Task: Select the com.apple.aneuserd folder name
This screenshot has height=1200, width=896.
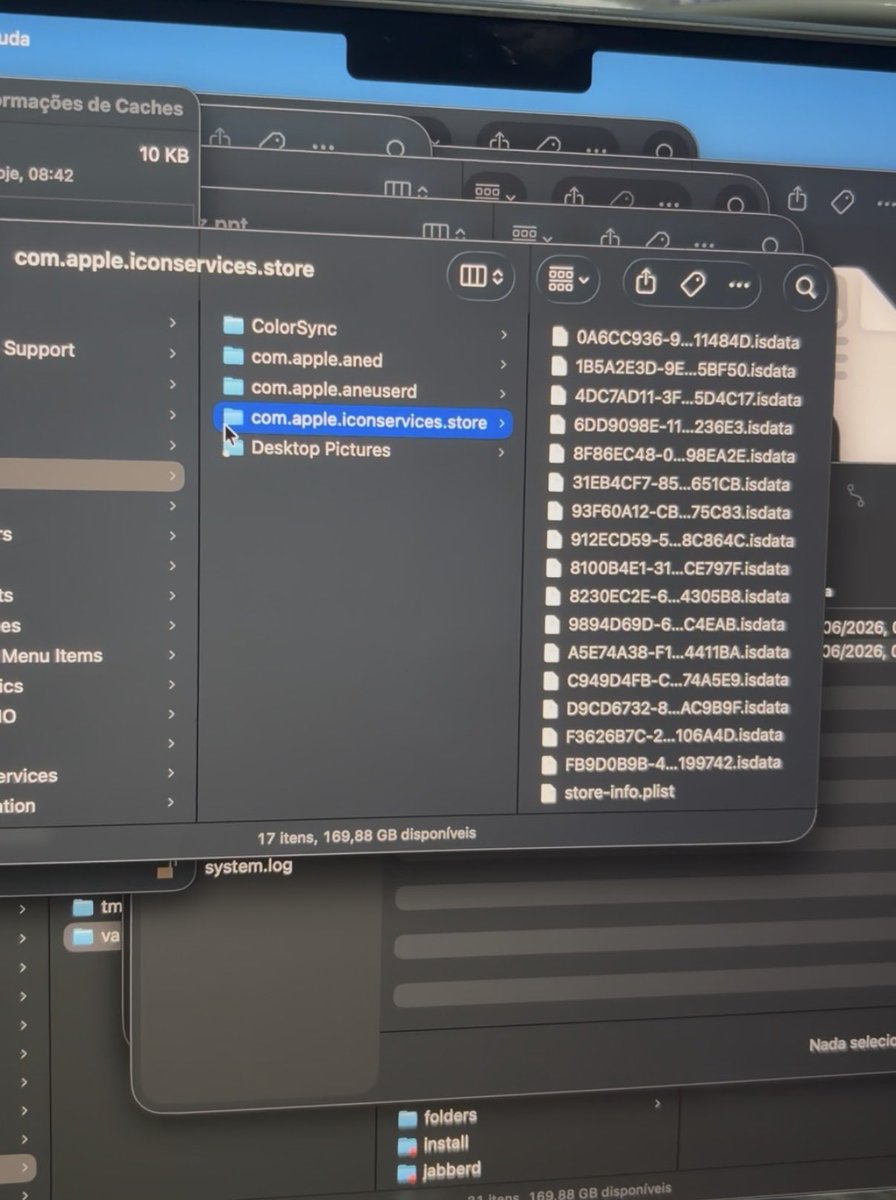Action: tap(334, 389)
